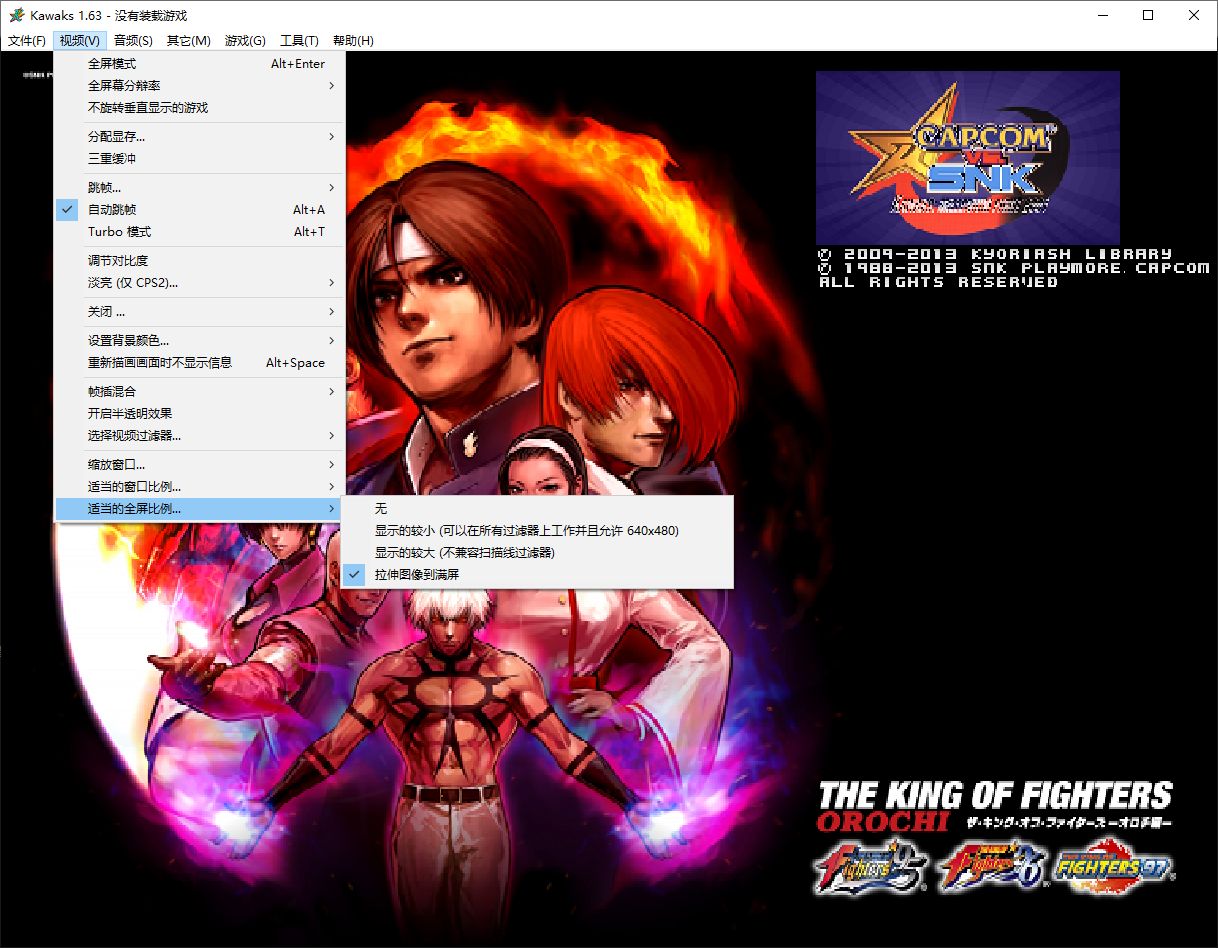Open the 音频(S) menu
The height and width of the screenshot is (948, 1218).
133,41
